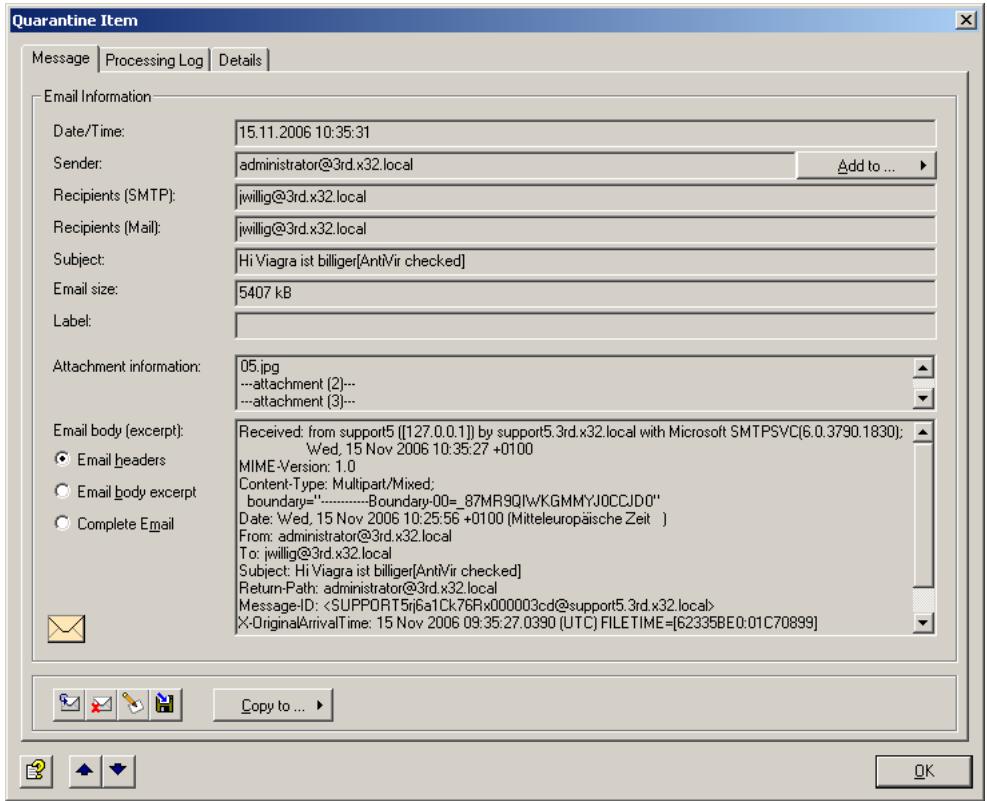Click the Return-Path header line
Screen dimensions: 987x801
pyautogui.click(x=368, y=588)
